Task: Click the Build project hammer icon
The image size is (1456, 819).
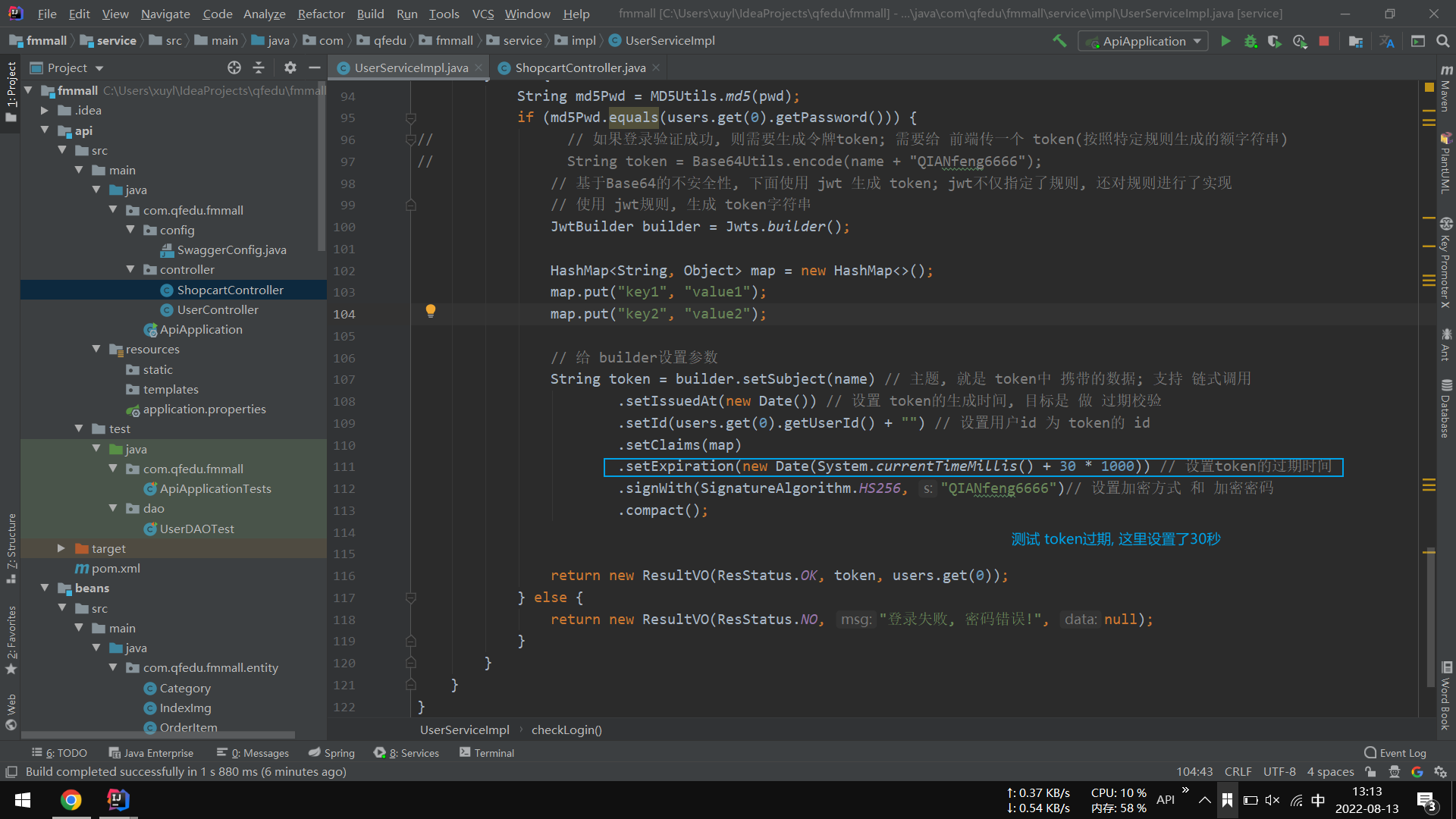Action: [x=1060, y=41]
